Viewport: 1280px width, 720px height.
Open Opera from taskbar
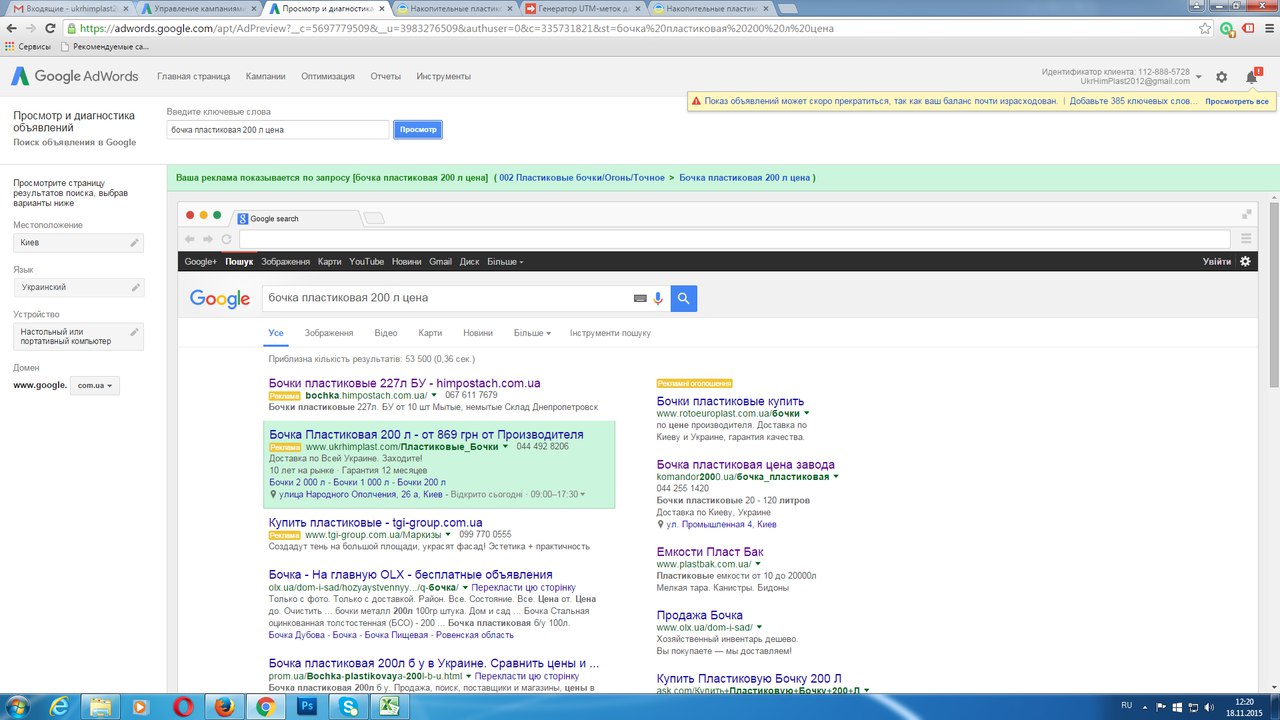tap(183, 706)
